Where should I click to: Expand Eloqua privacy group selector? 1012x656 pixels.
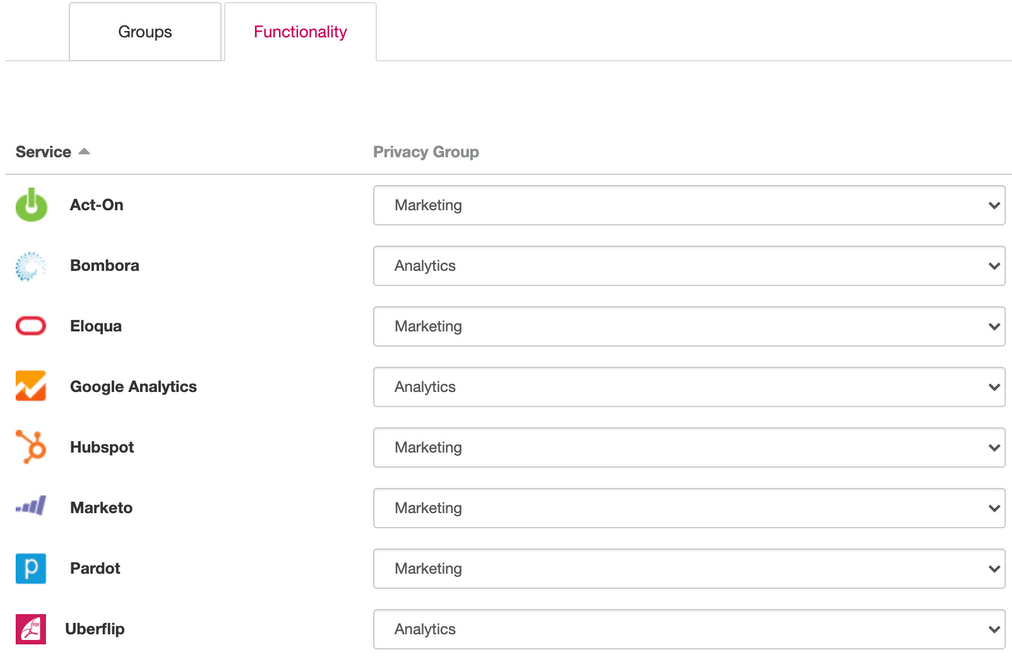tap(689, 326)
